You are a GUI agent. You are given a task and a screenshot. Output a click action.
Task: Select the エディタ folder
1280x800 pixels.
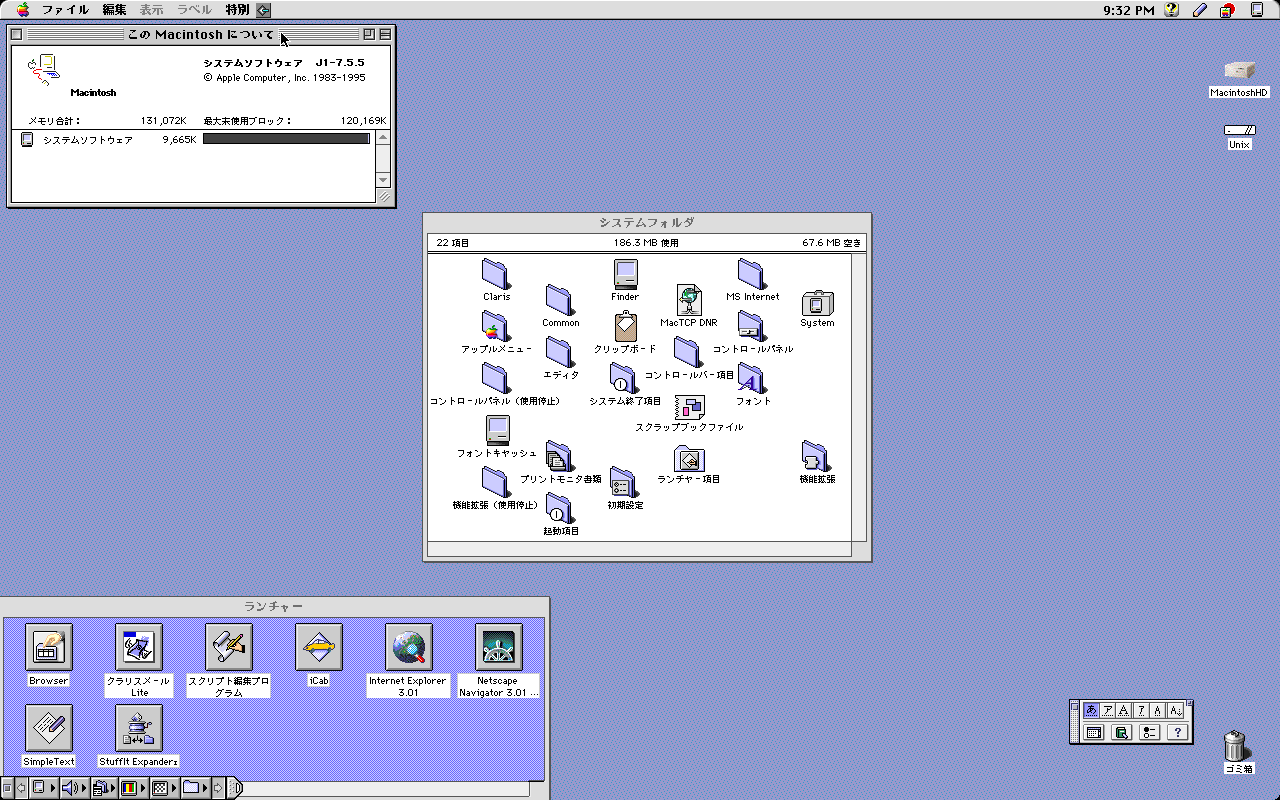click(560, 352)
